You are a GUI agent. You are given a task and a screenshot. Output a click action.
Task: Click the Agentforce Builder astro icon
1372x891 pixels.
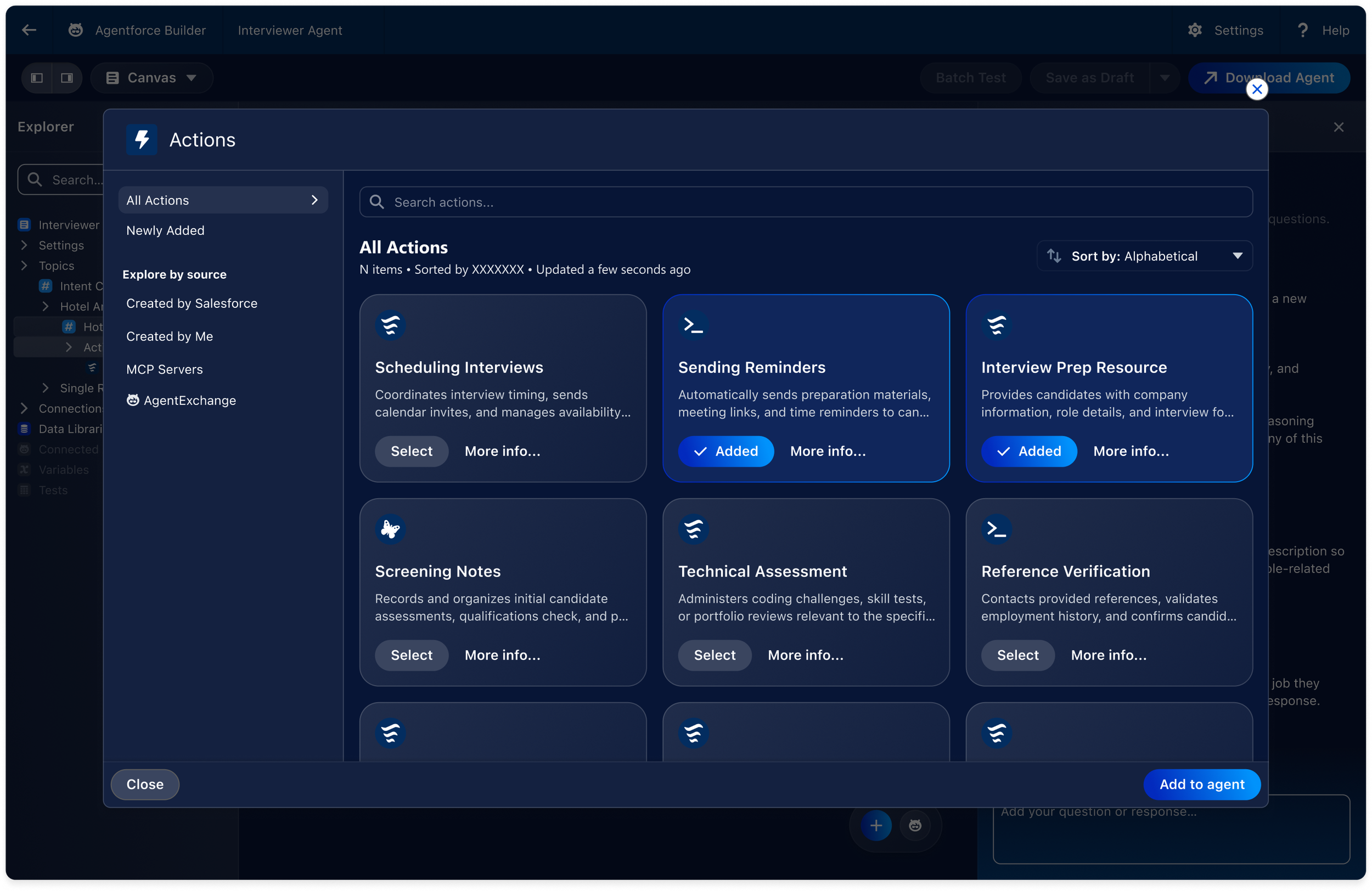point(76,30)
